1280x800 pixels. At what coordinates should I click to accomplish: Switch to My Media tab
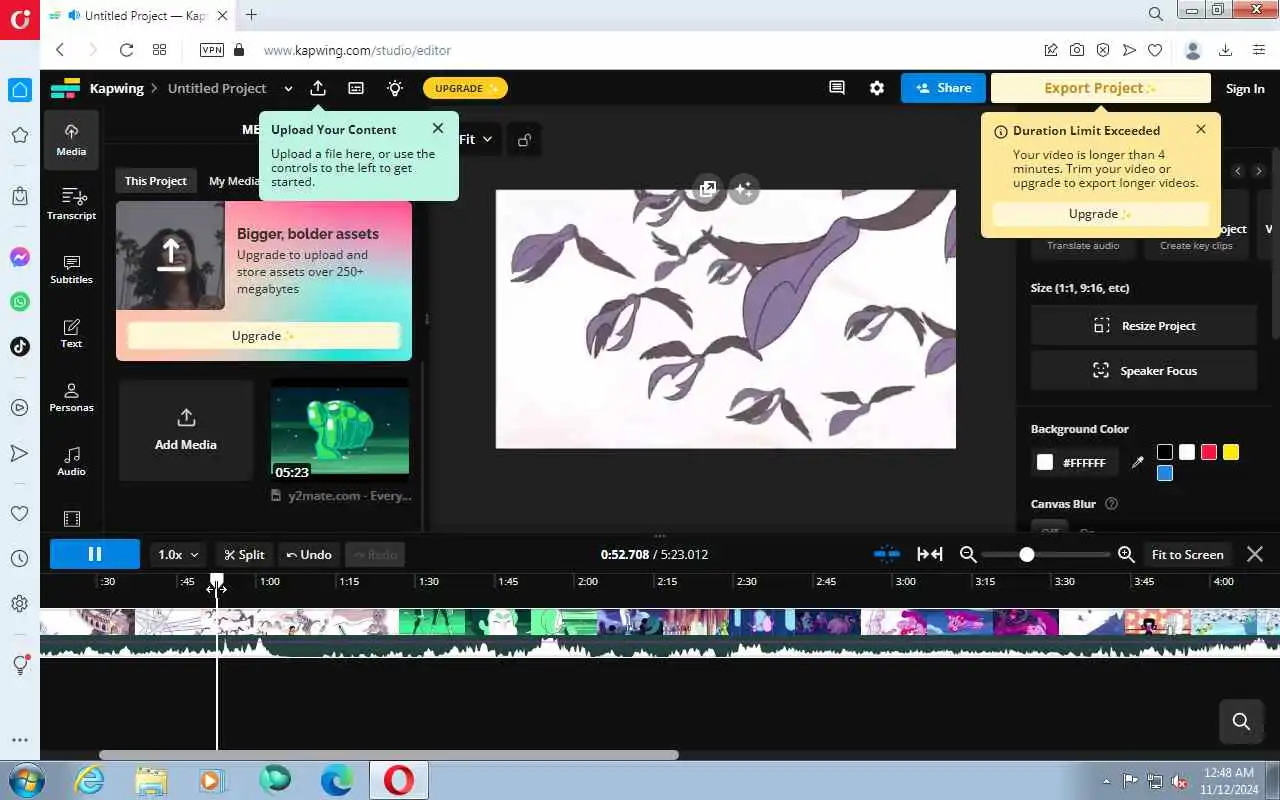pyautogui.click(x=234, y=181)
